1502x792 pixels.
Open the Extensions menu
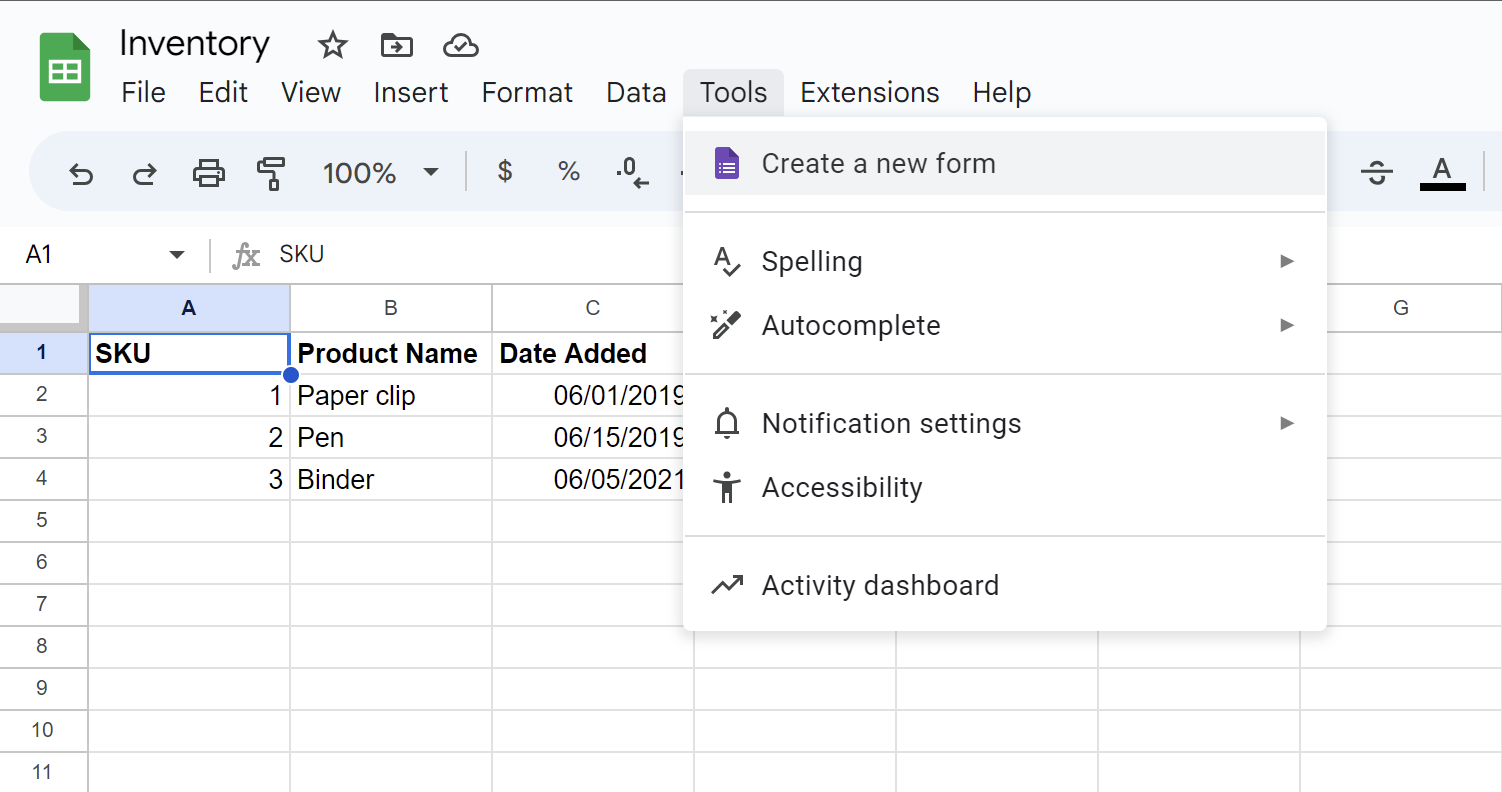pos(870,93)
